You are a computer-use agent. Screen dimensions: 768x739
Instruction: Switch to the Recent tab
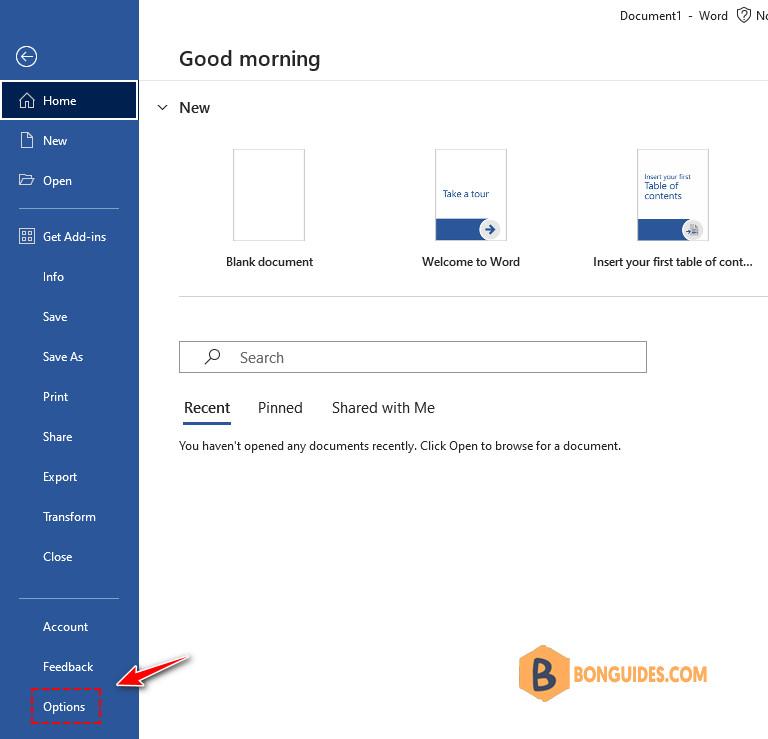[x=207, y=408]
